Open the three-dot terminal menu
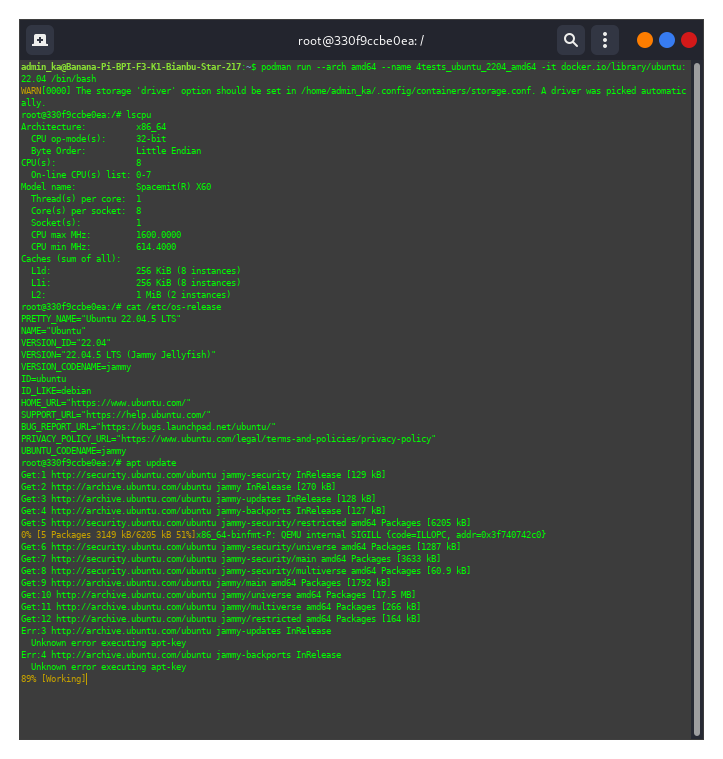Screen dimensions: 723x759 click(x=604, y=40)
